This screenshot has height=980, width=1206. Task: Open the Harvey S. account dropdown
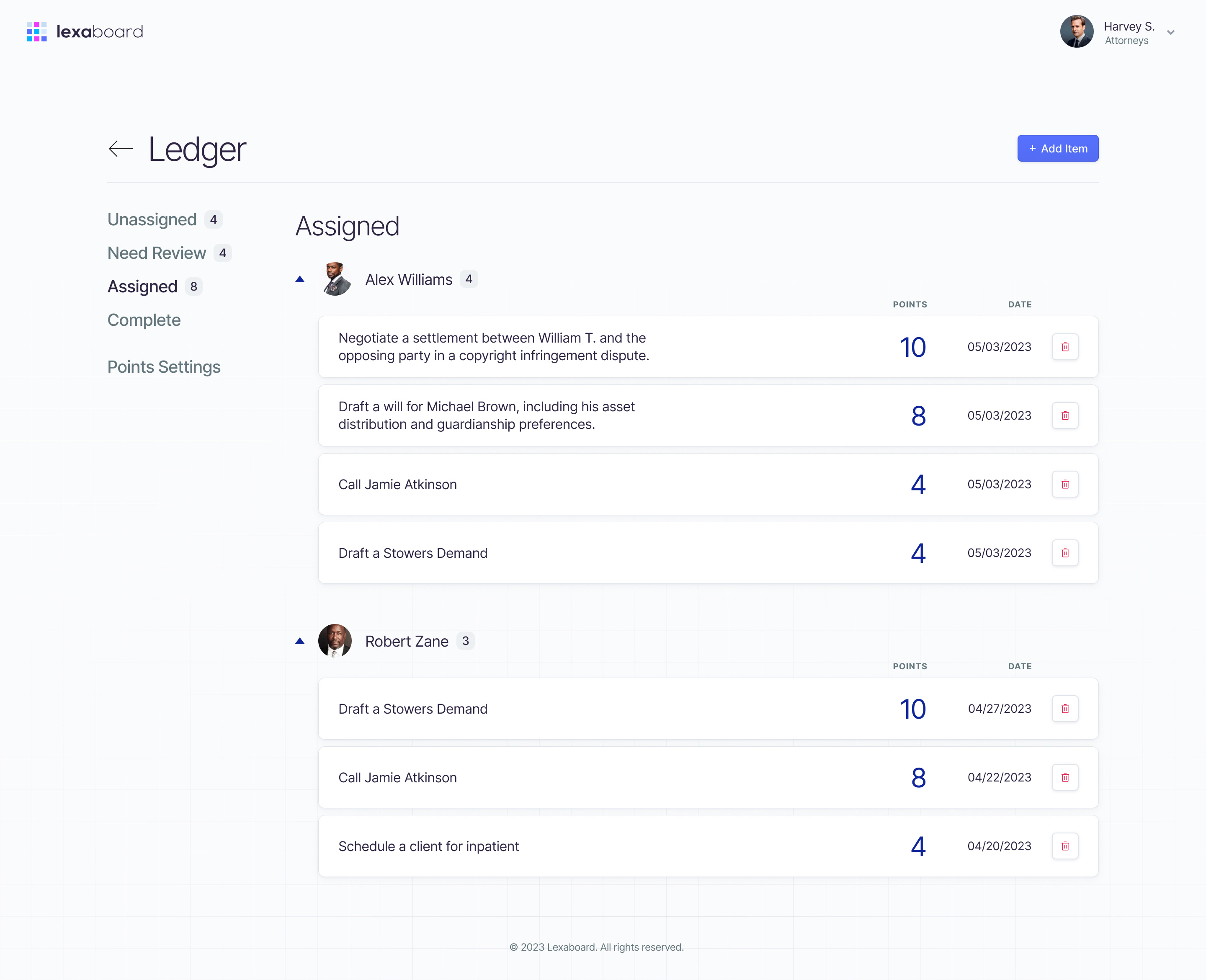tap(1171, 32)
